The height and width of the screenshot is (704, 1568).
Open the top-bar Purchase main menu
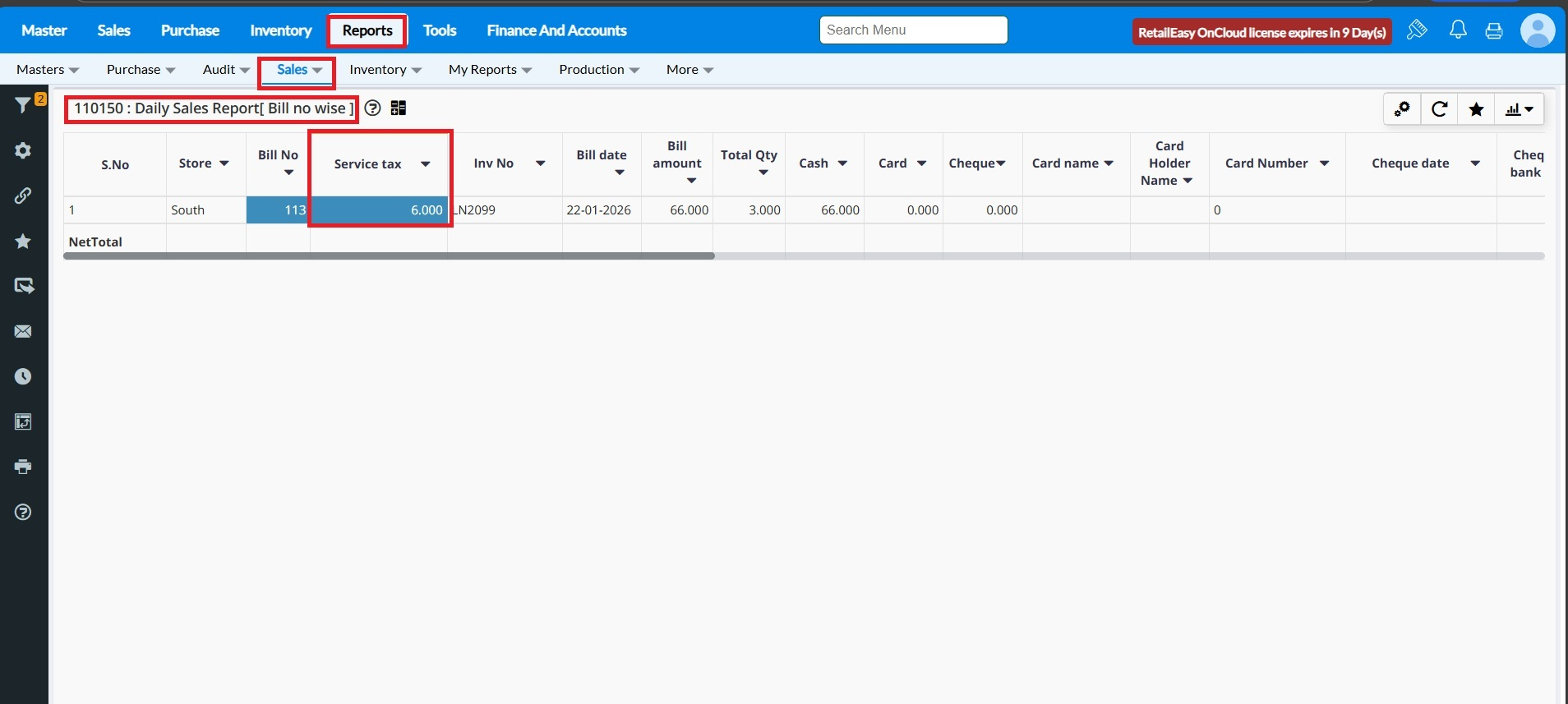(x=190, y=30)
